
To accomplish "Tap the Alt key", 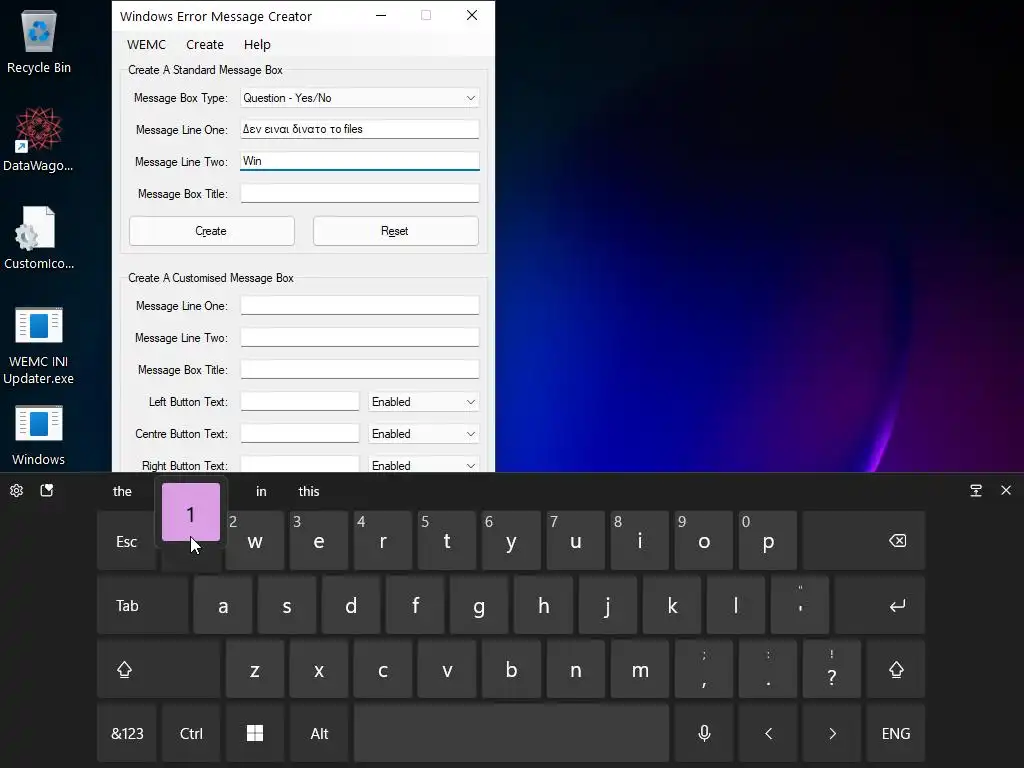I will click(319, 733).
